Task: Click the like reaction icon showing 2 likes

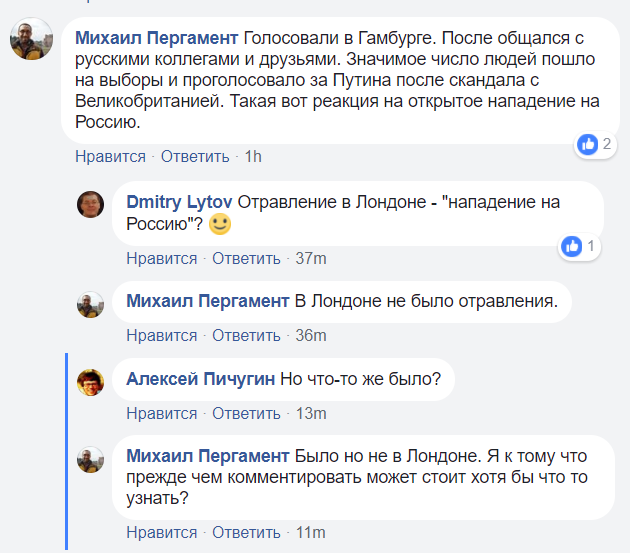Action: [x=587, y=144]
